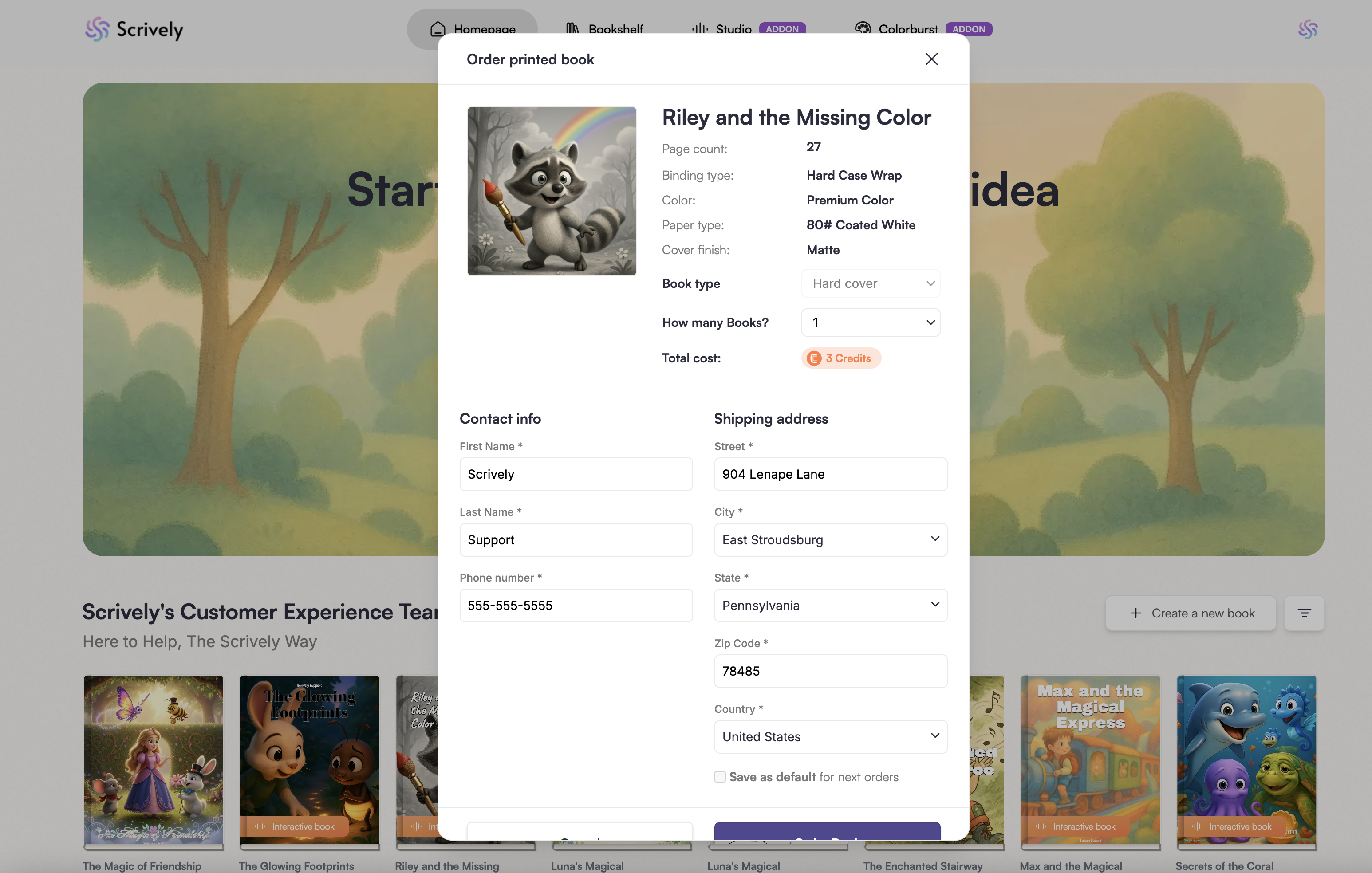
Task: Open the State dropdown showing Pennsylvania
Action: tap(830, 606)
